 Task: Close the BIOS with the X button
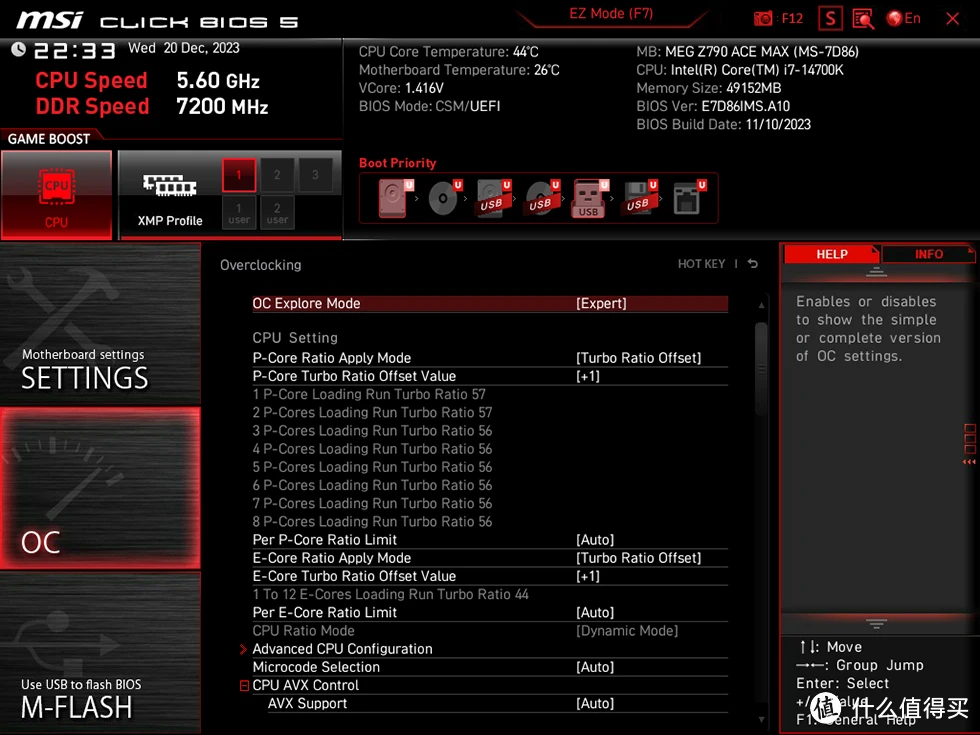(x=952, y=19)
